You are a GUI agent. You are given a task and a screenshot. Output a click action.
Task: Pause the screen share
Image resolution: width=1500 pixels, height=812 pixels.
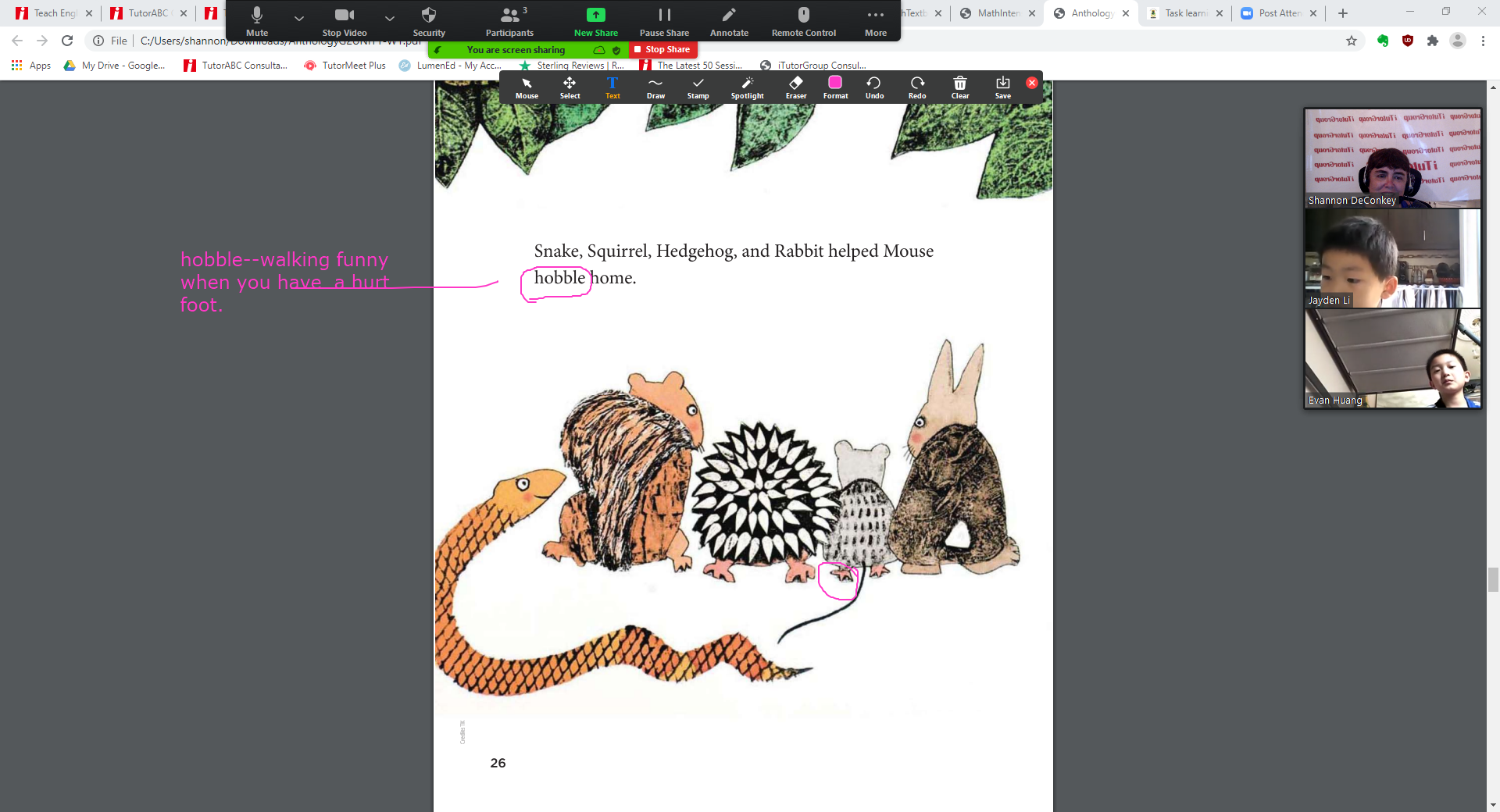(x=664, y=21)
